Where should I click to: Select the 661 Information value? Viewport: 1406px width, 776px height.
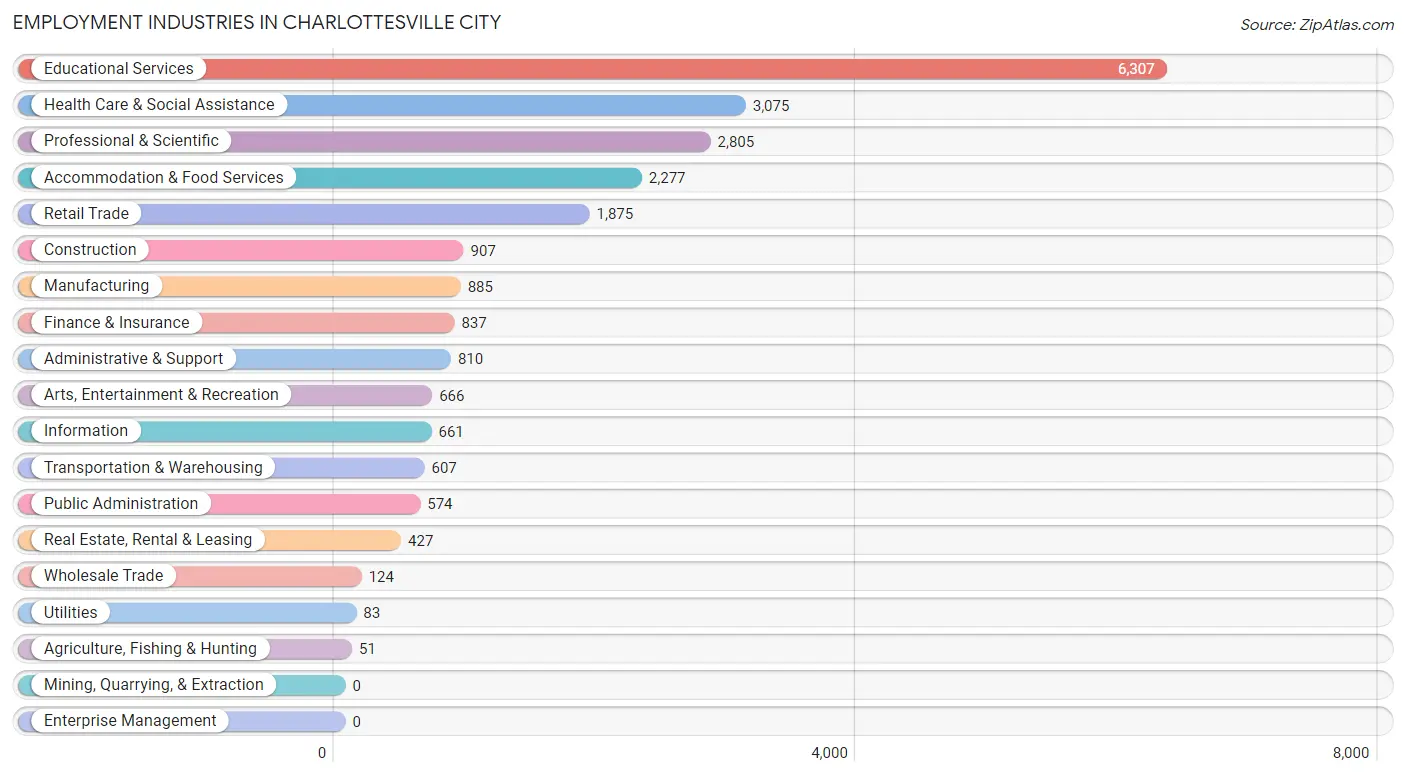[451, 432]
